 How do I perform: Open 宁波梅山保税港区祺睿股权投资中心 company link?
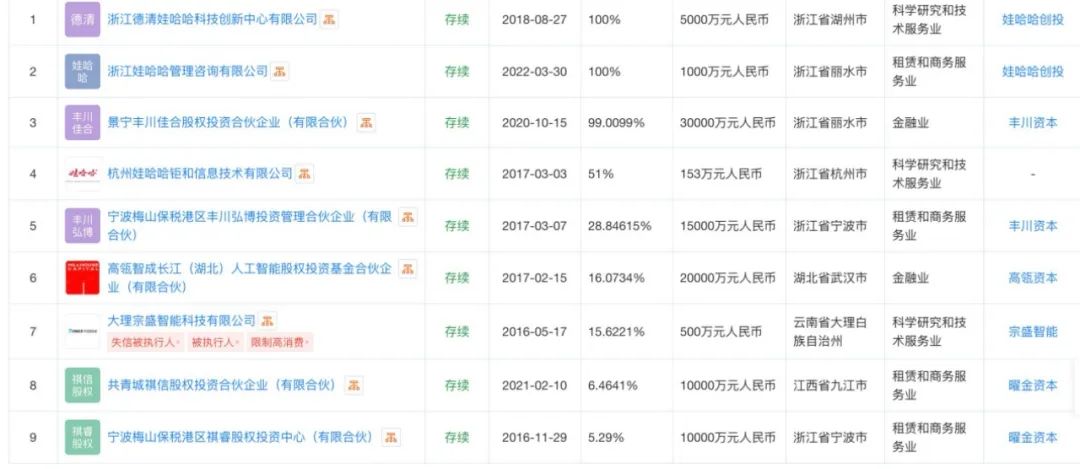click(x=240, y=437)
